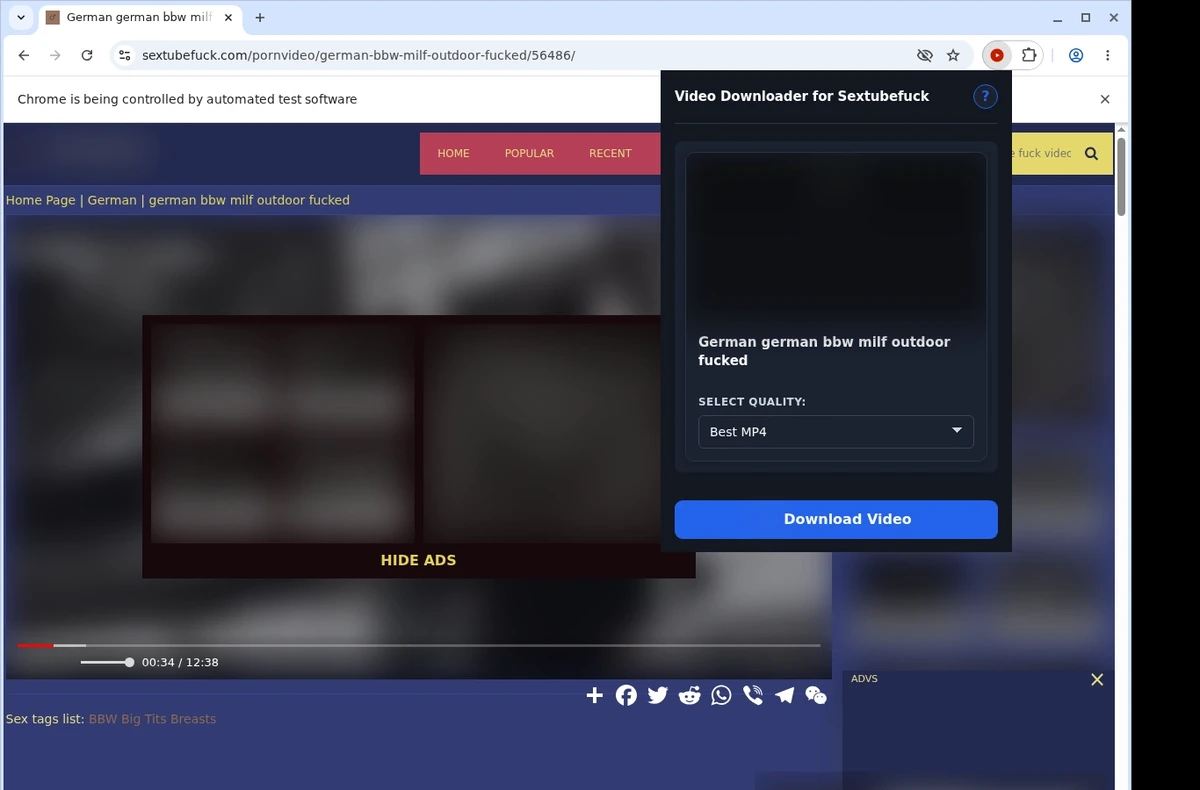The height and width of the screenshot is (790, 1200).
Task: Share the video on Facebook
Action: coord(626,695)
